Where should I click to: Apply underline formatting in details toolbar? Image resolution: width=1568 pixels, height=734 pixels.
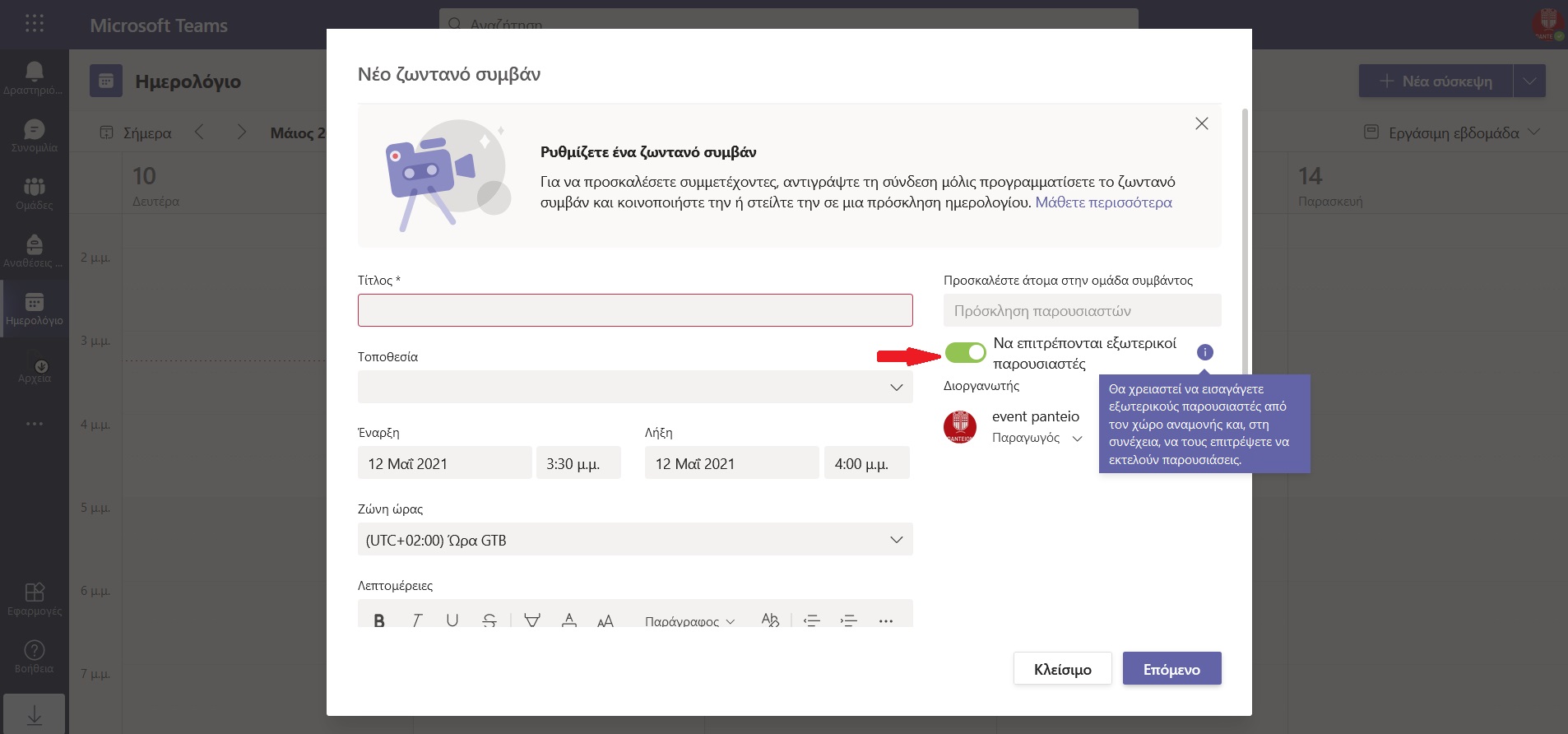tap(452, 620)
